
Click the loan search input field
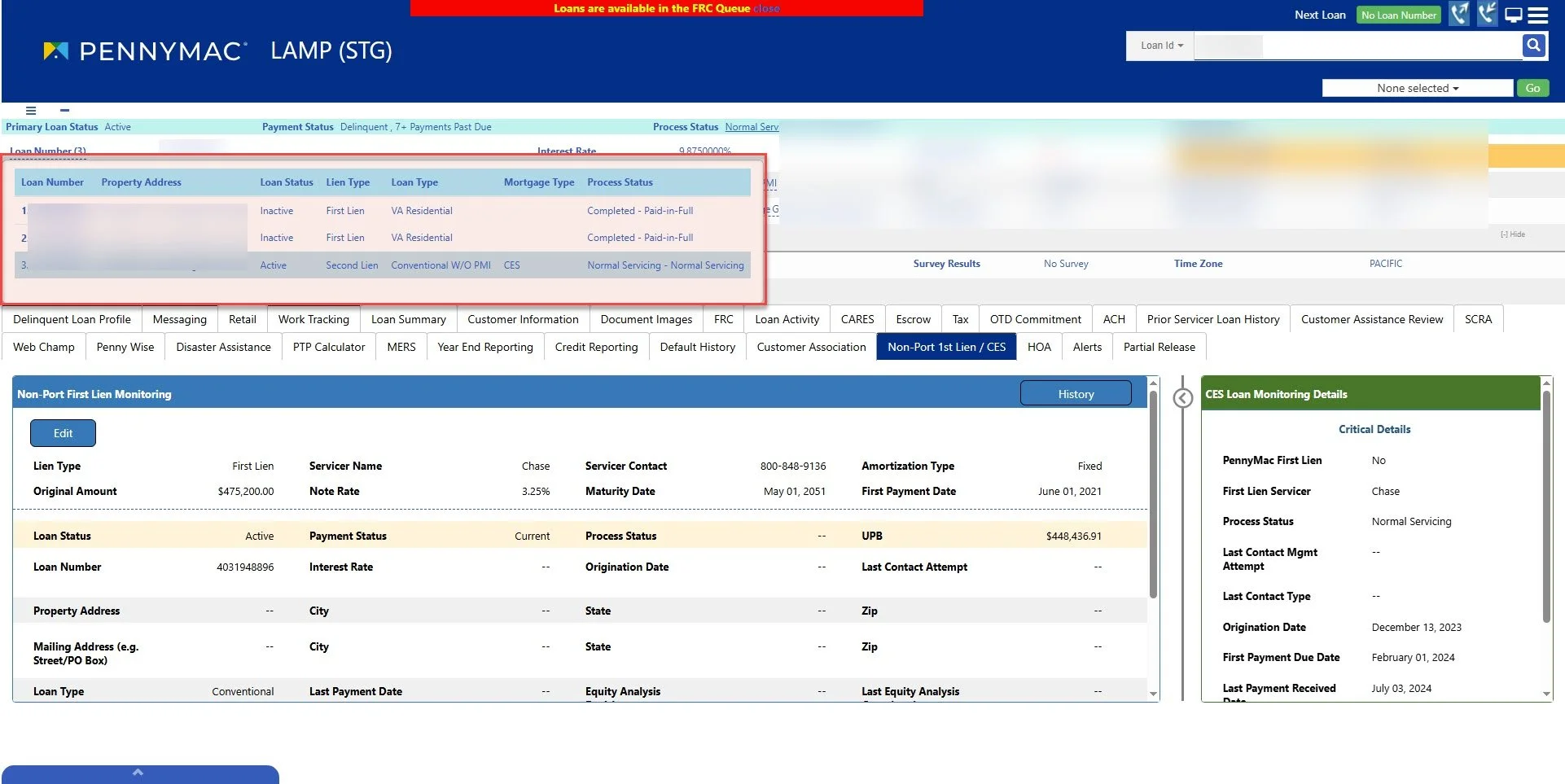click(1357, 46)
